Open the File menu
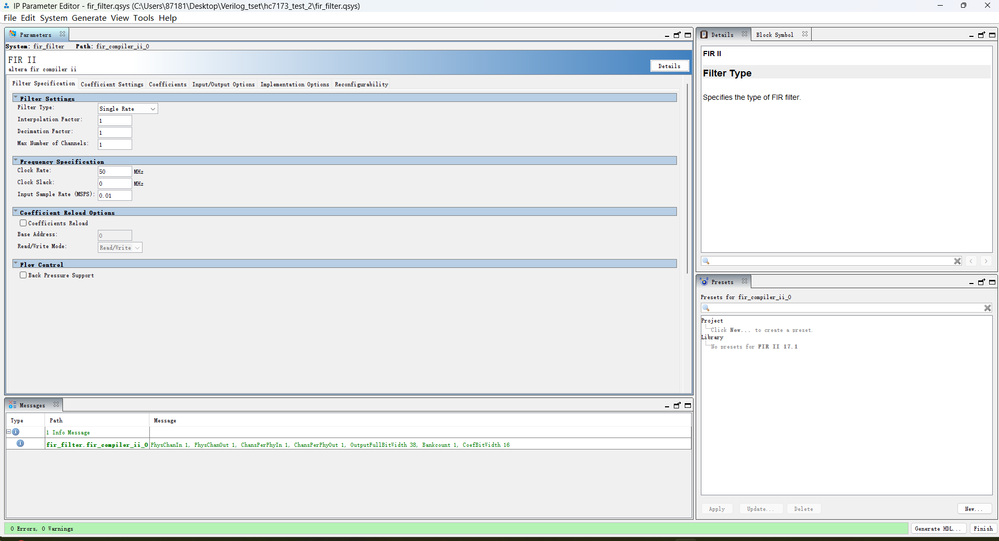Image resolution: width=999 pixels, height=541 pixels. (x=10, y=18)
